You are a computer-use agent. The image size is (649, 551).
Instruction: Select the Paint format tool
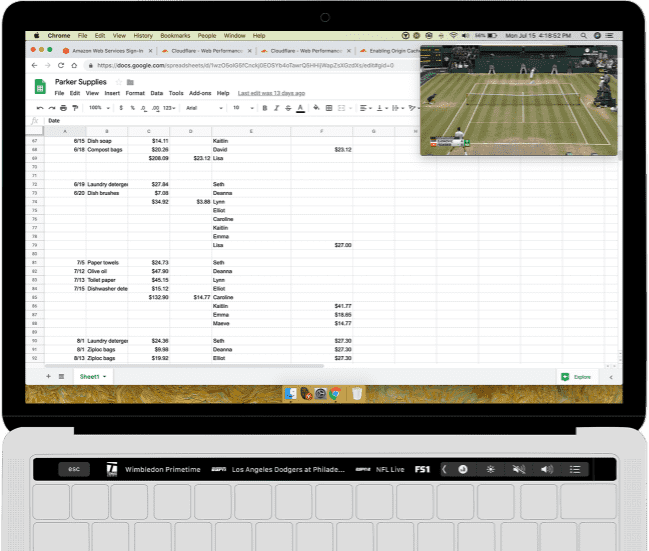tap(75, 108)
